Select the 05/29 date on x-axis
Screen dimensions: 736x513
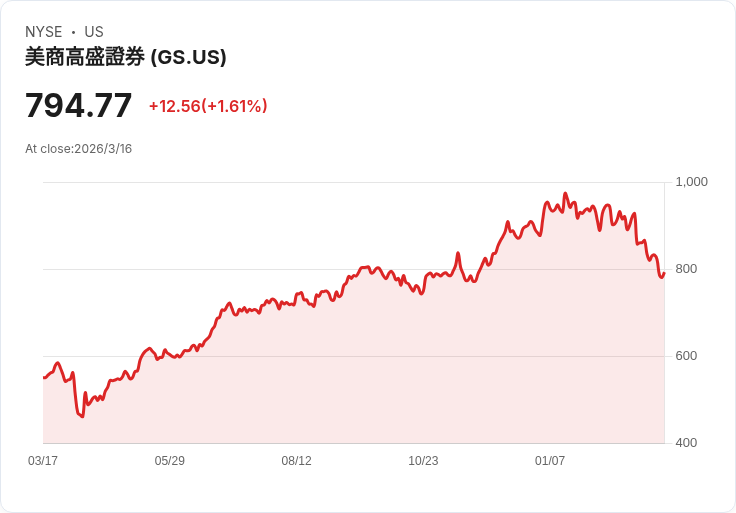pos(170,461)
